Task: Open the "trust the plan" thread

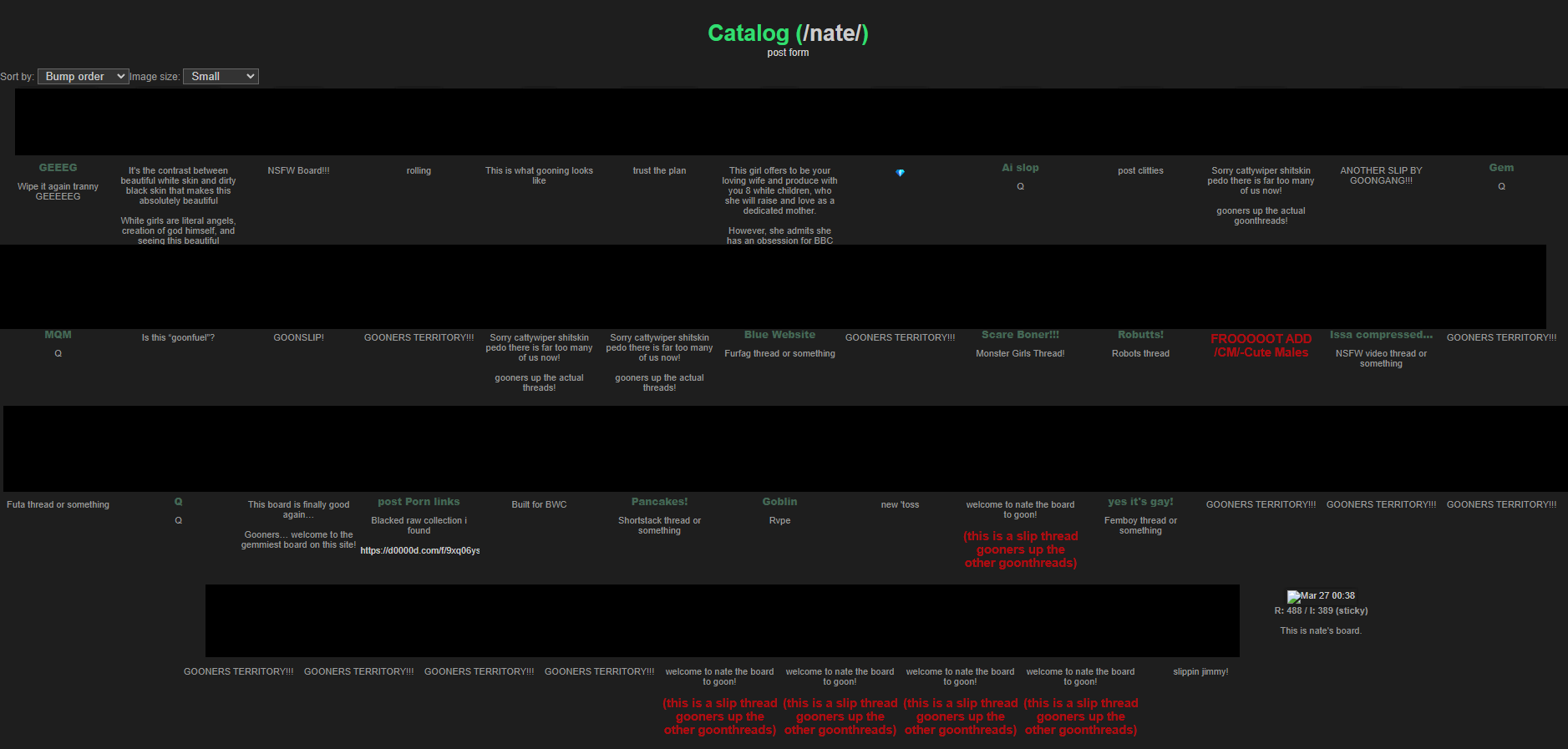Action: pos(659,171)
